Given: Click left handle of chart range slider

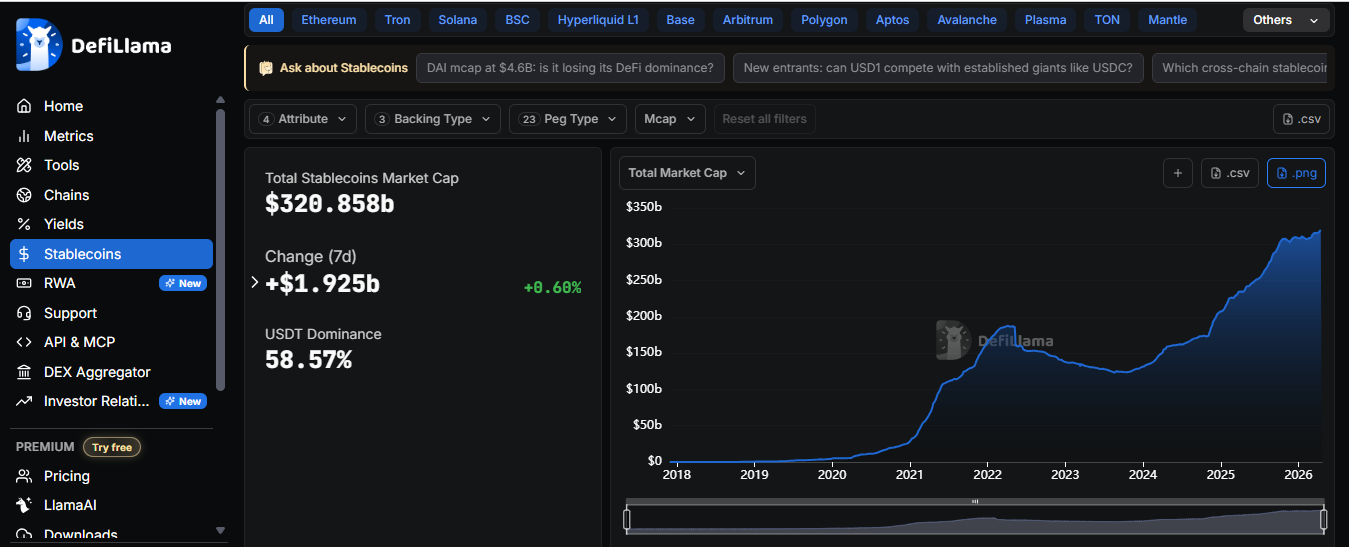Looking at the screenshot, I should pos(627,519).
